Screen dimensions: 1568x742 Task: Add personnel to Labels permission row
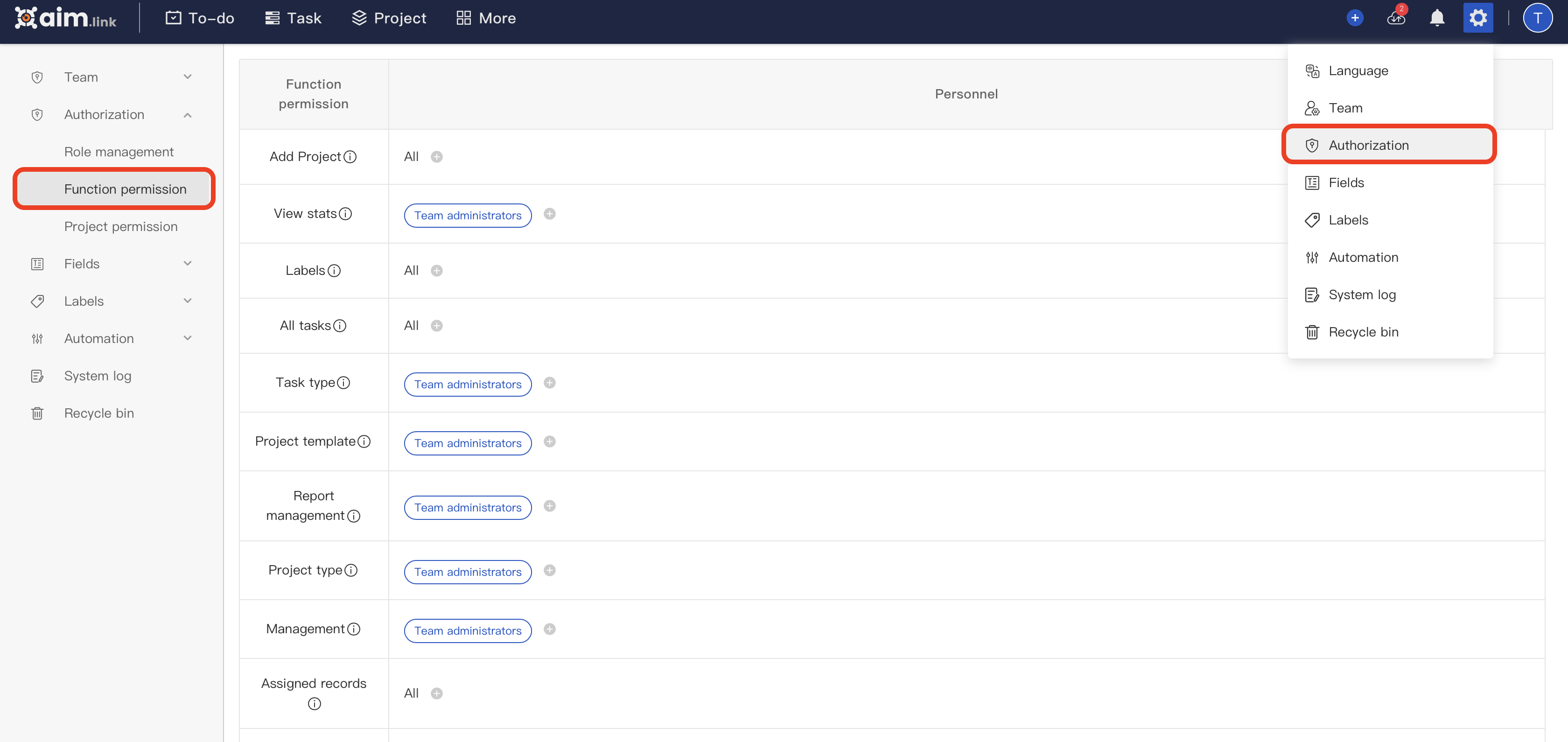tap(437, 270)
